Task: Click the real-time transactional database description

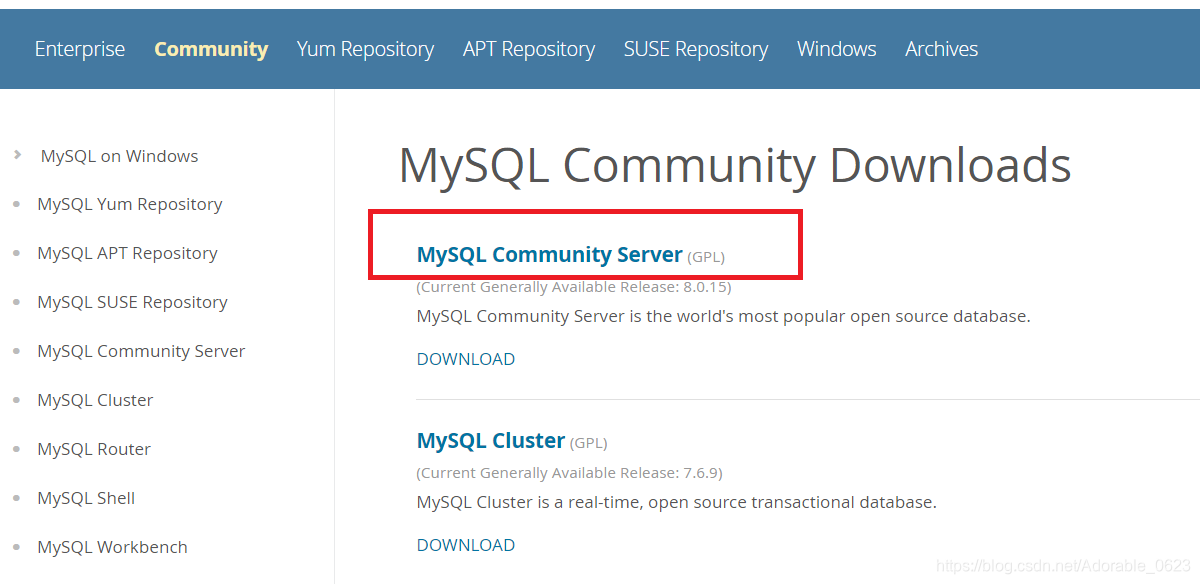Action: coord(677,503)
